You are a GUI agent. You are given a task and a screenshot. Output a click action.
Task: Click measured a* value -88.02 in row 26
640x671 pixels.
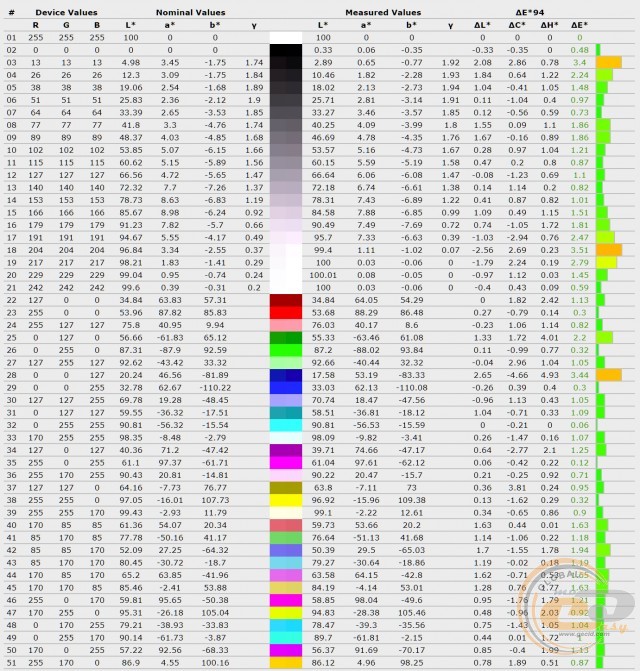(366, 350)
